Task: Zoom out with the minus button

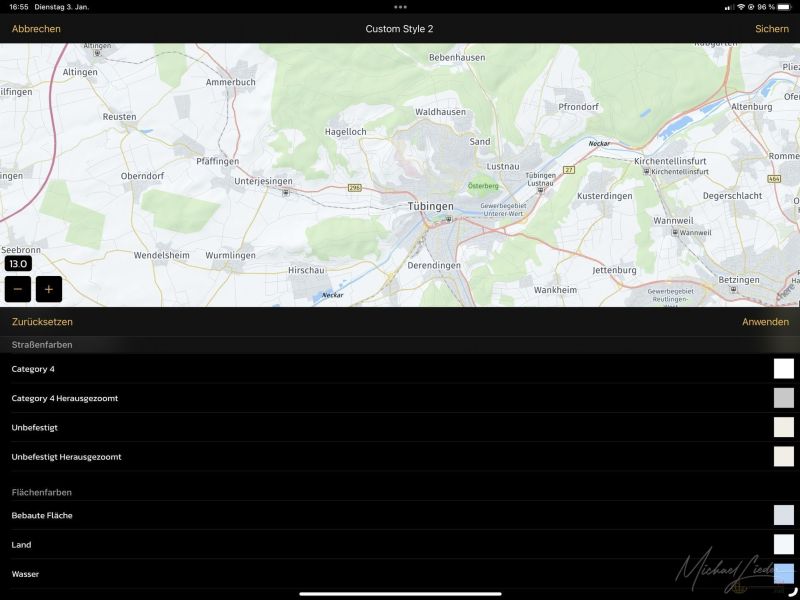Action: point(18,290)
